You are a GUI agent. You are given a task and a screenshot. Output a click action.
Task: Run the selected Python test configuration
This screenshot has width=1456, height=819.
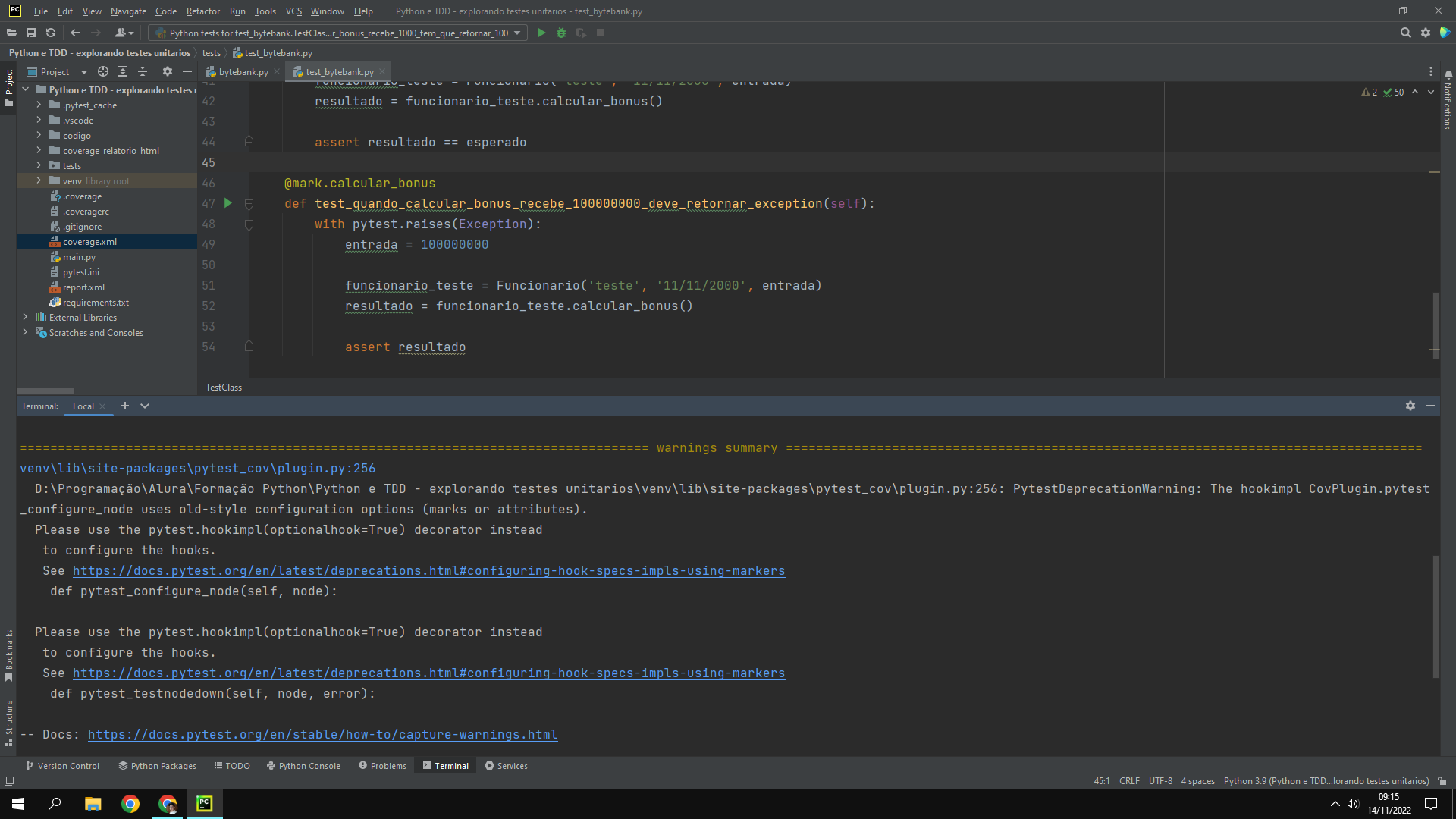(541, 33)
